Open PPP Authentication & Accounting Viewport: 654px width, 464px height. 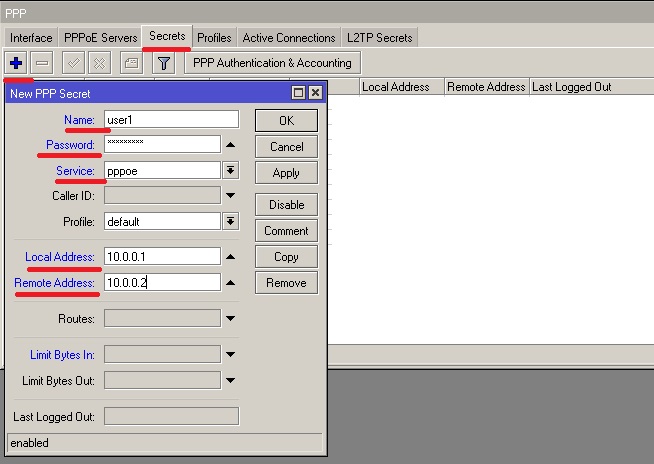coord(272,63)
